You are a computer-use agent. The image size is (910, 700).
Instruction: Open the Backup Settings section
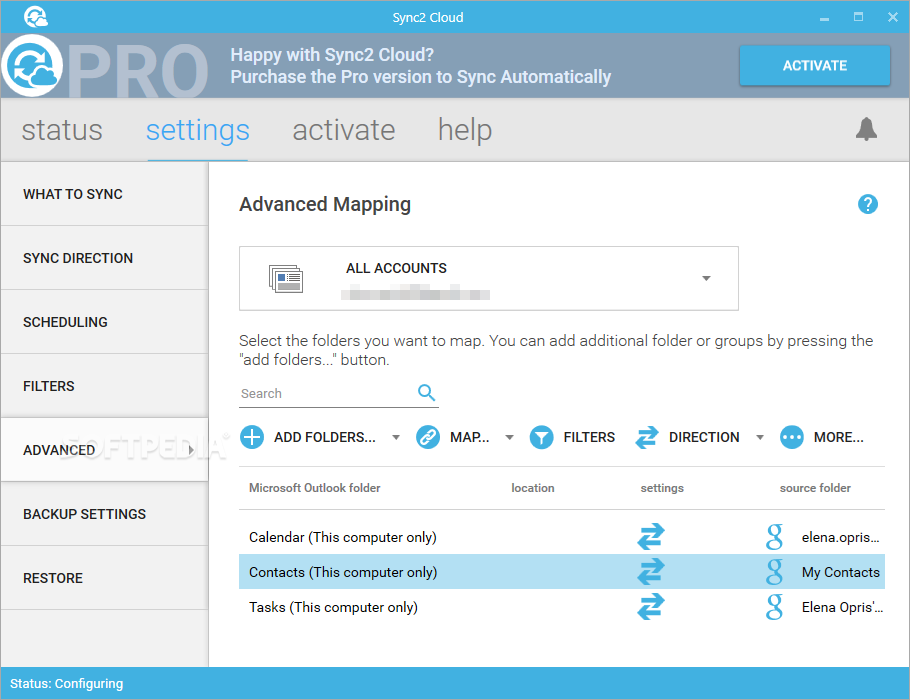pyautogui.click(x=104, y=514)
